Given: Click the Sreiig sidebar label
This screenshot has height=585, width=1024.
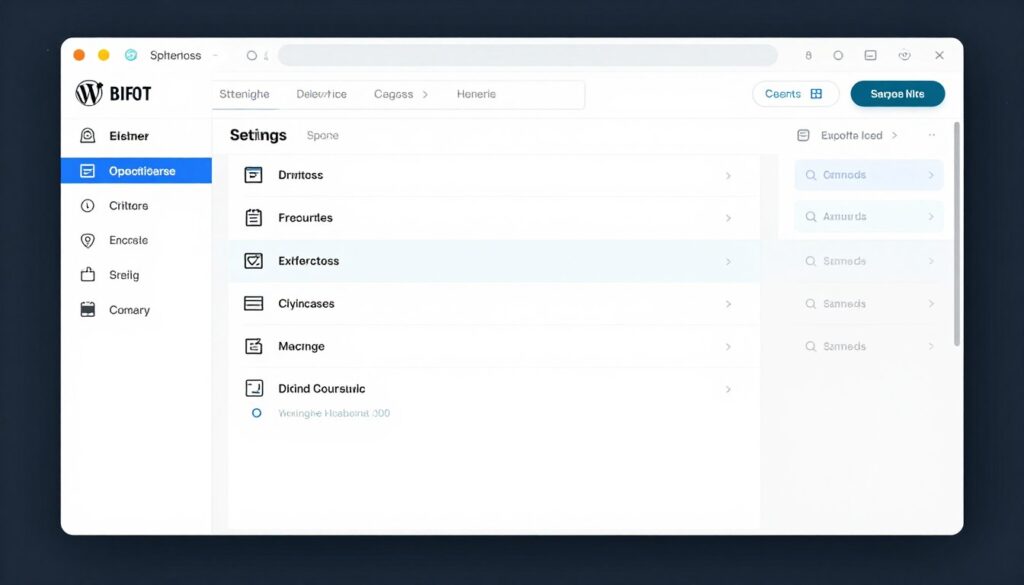Looking at the screenshot, I should 124,275.
